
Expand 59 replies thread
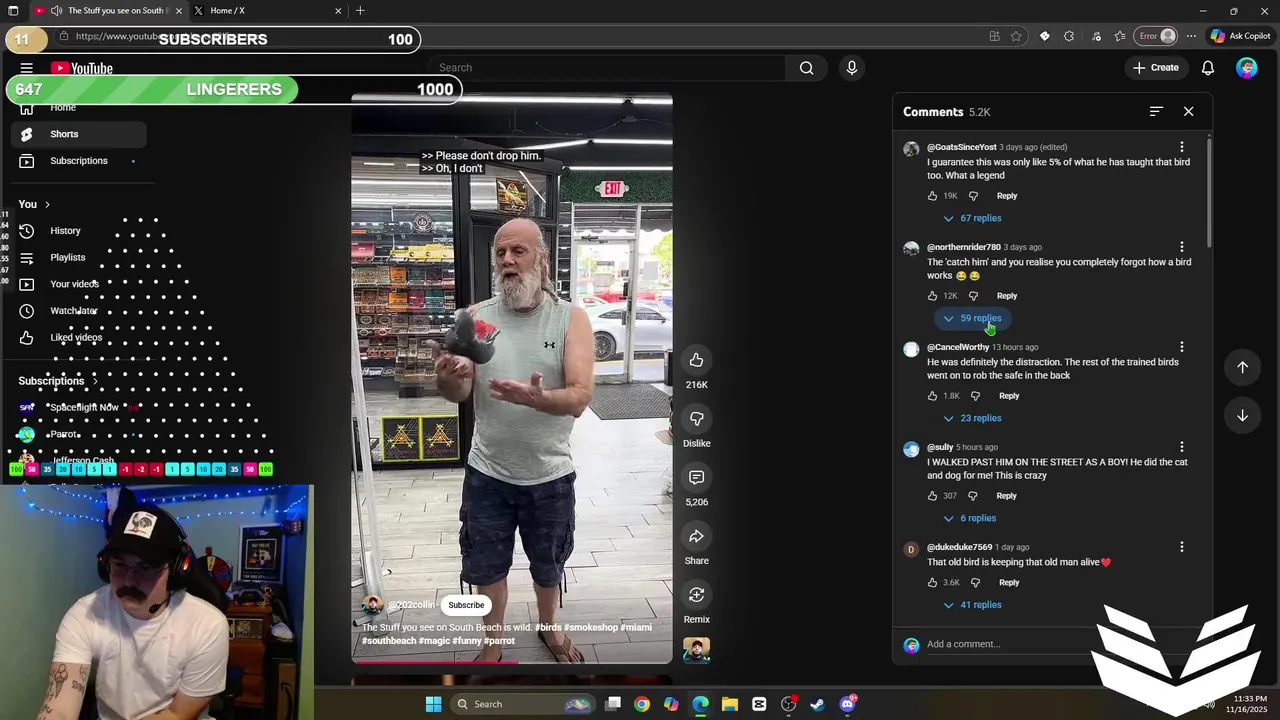972,318
